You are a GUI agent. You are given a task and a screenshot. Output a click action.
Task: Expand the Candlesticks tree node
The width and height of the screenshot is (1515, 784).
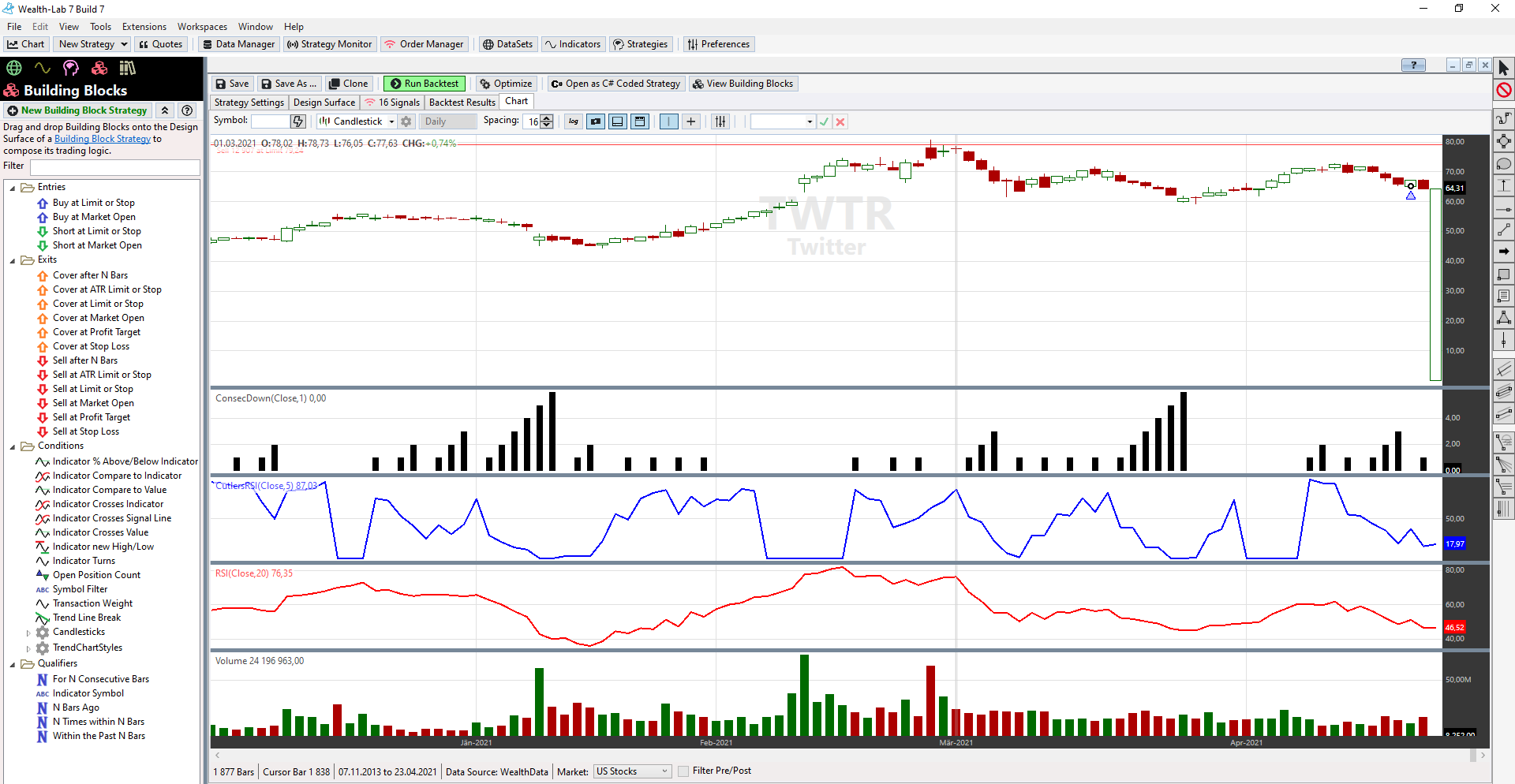(x=28, y=633)
